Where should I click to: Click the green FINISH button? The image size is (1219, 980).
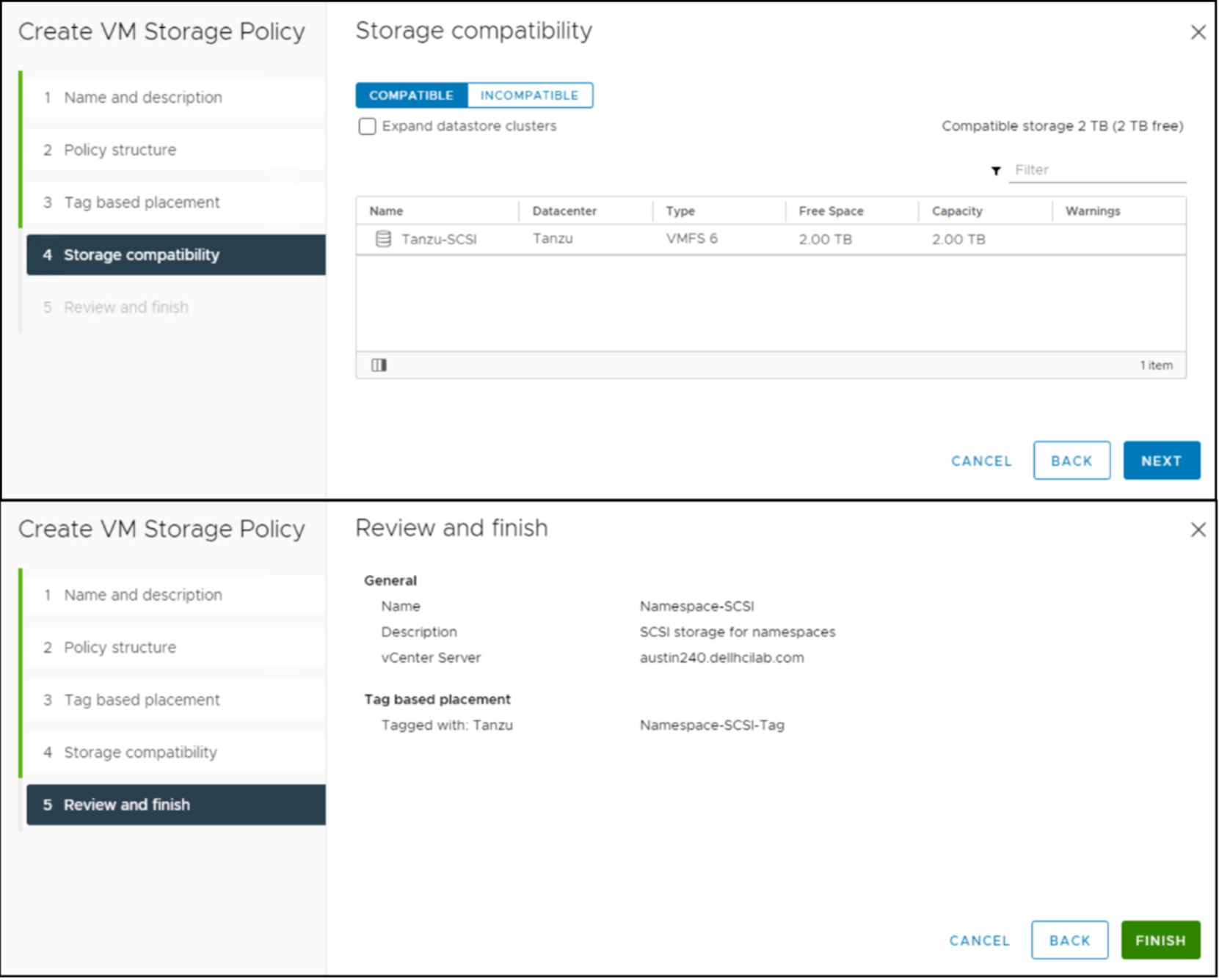(x=1160, y=940)
